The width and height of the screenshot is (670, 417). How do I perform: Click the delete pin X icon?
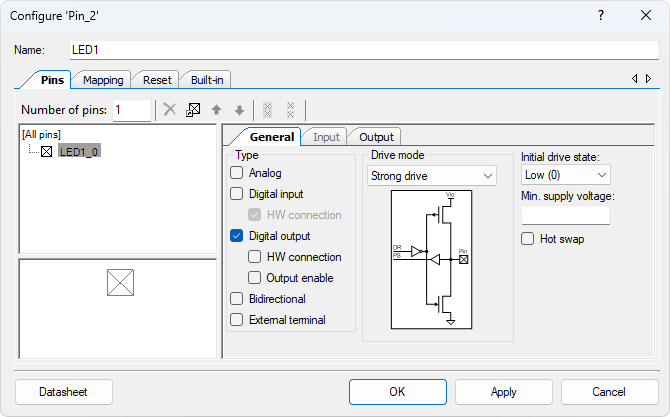click(x=170, y=110)
